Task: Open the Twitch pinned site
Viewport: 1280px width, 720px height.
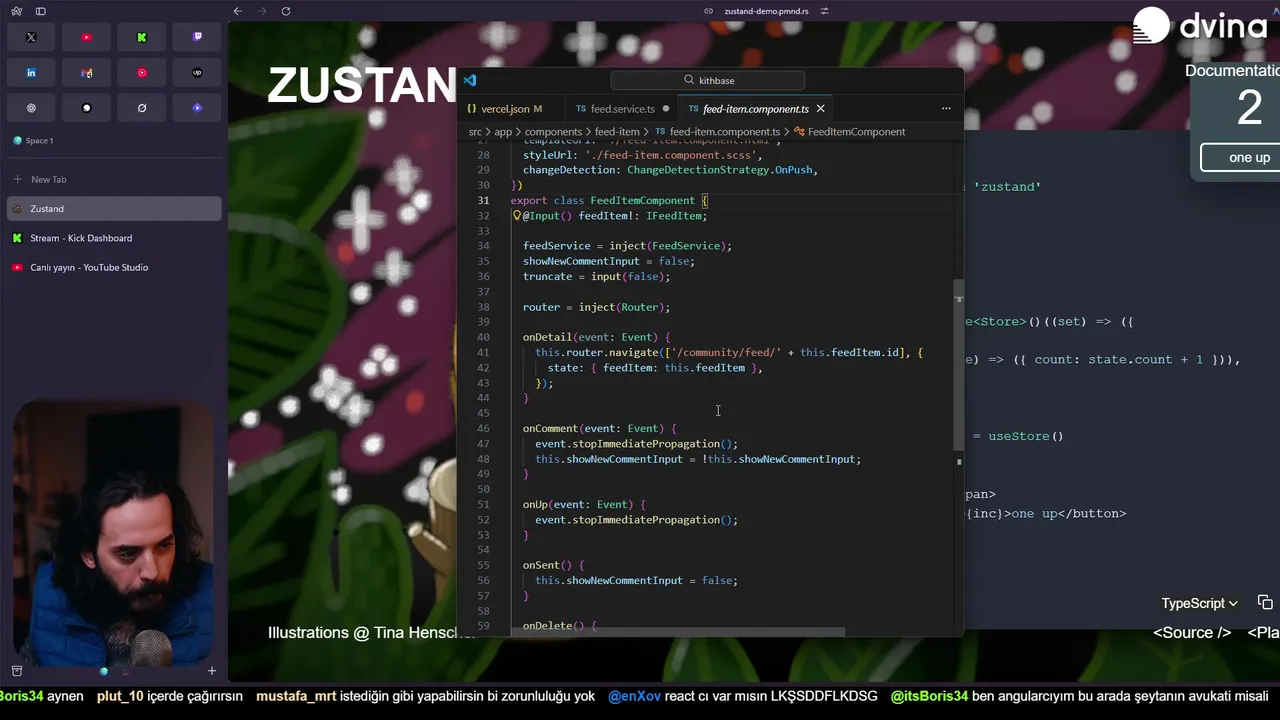Action: click(x=197, y=37)
